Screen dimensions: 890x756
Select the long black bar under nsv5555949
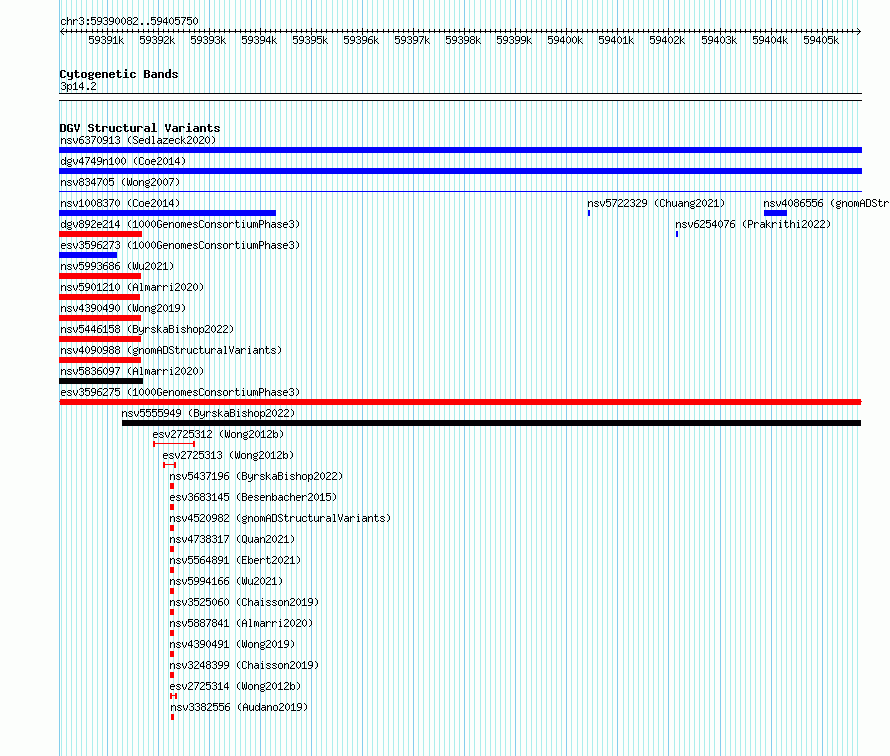(492, 423)
